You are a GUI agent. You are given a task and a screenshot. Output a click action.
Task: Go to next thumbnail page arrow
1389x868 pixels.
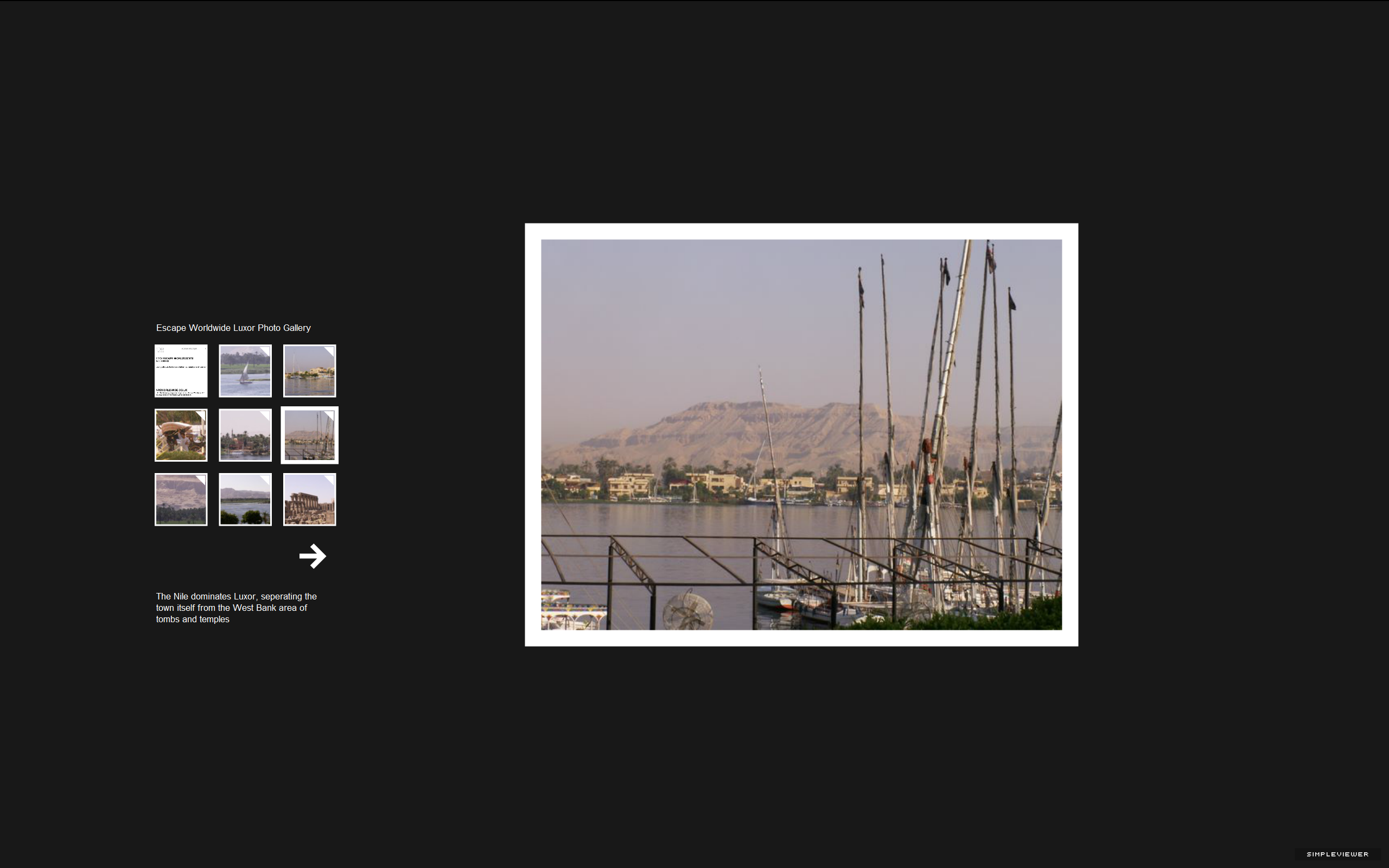coord(313,556)
